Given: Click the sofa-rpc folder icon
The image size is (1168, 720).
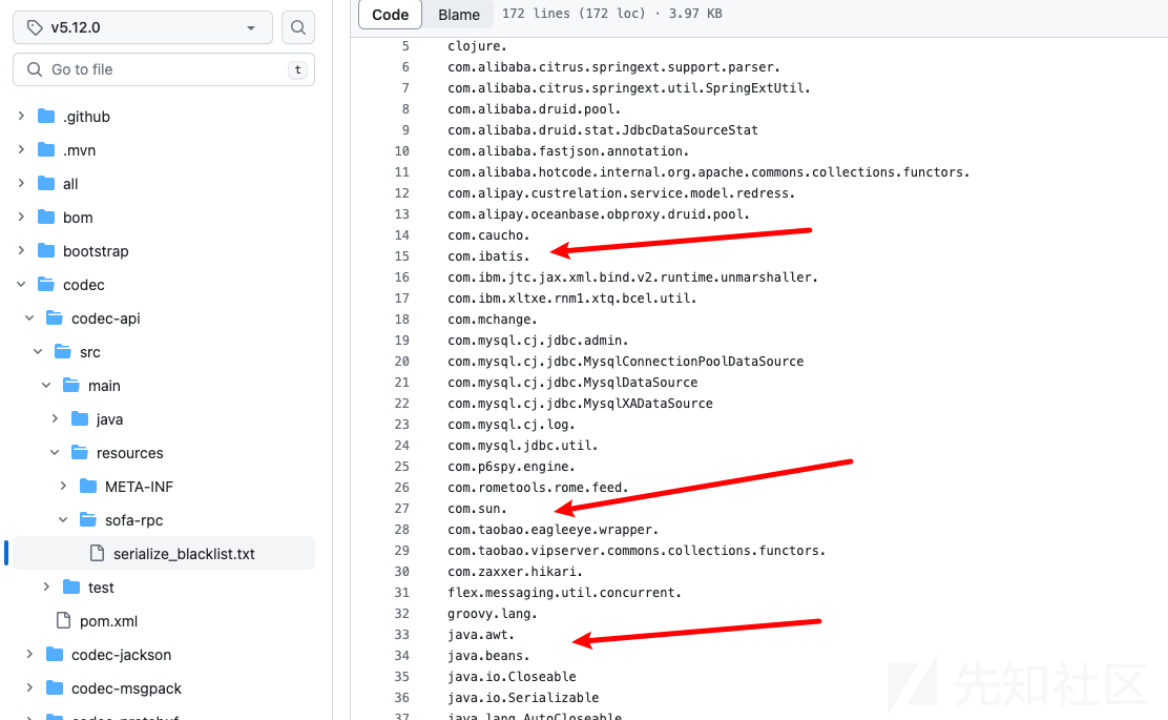Looking at the screenshot, I should 88,520.
